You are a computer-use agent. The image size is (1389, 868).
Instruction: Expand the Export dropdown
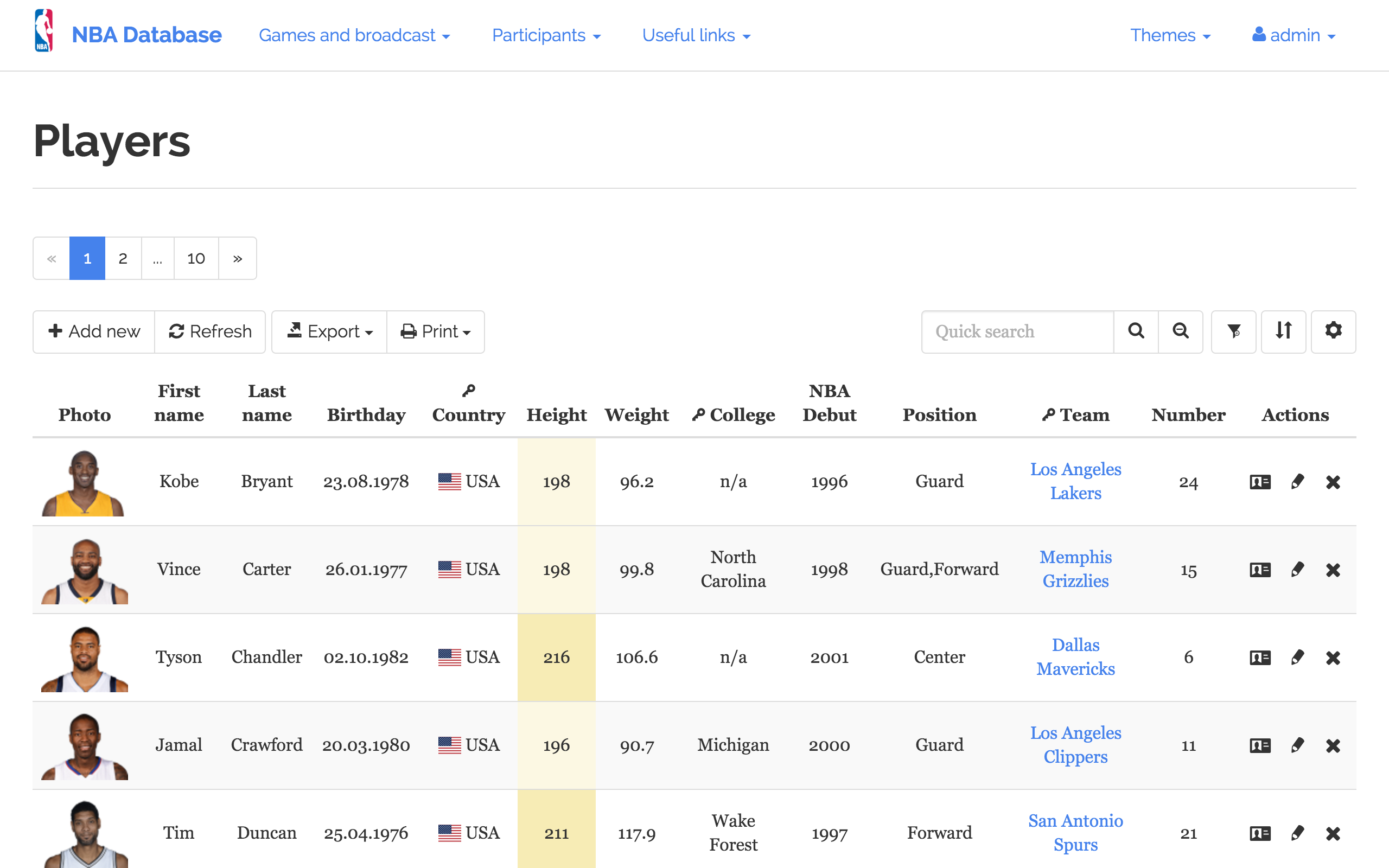pos(329,331)
